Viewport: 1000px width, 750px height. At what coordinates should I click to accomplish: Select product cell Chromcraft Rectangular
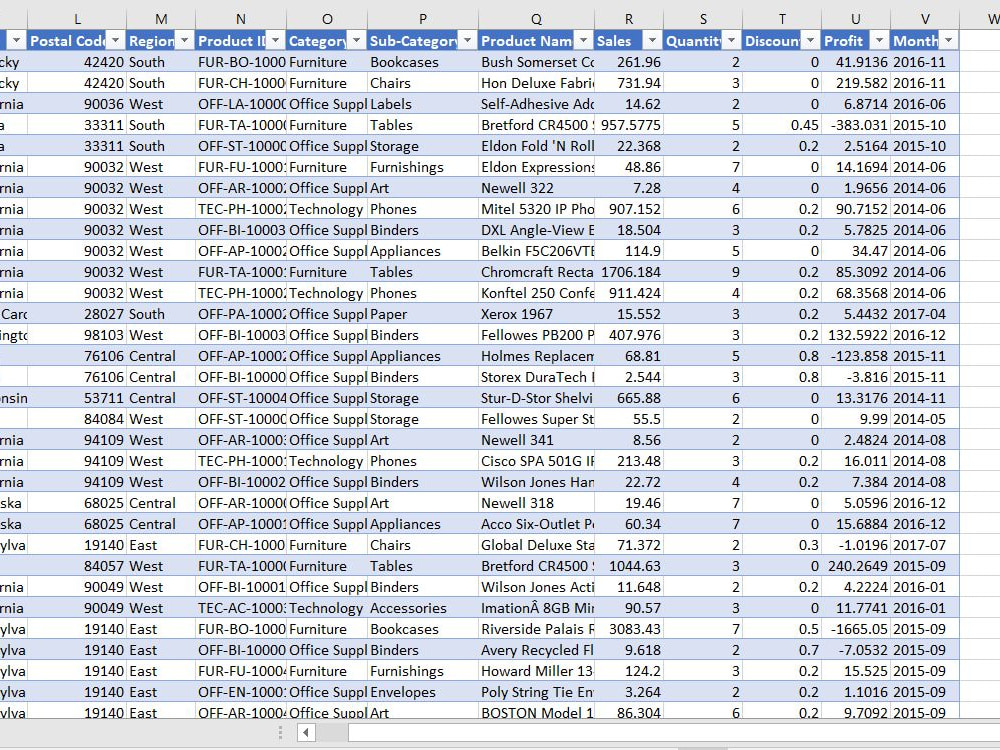point(536,272)
